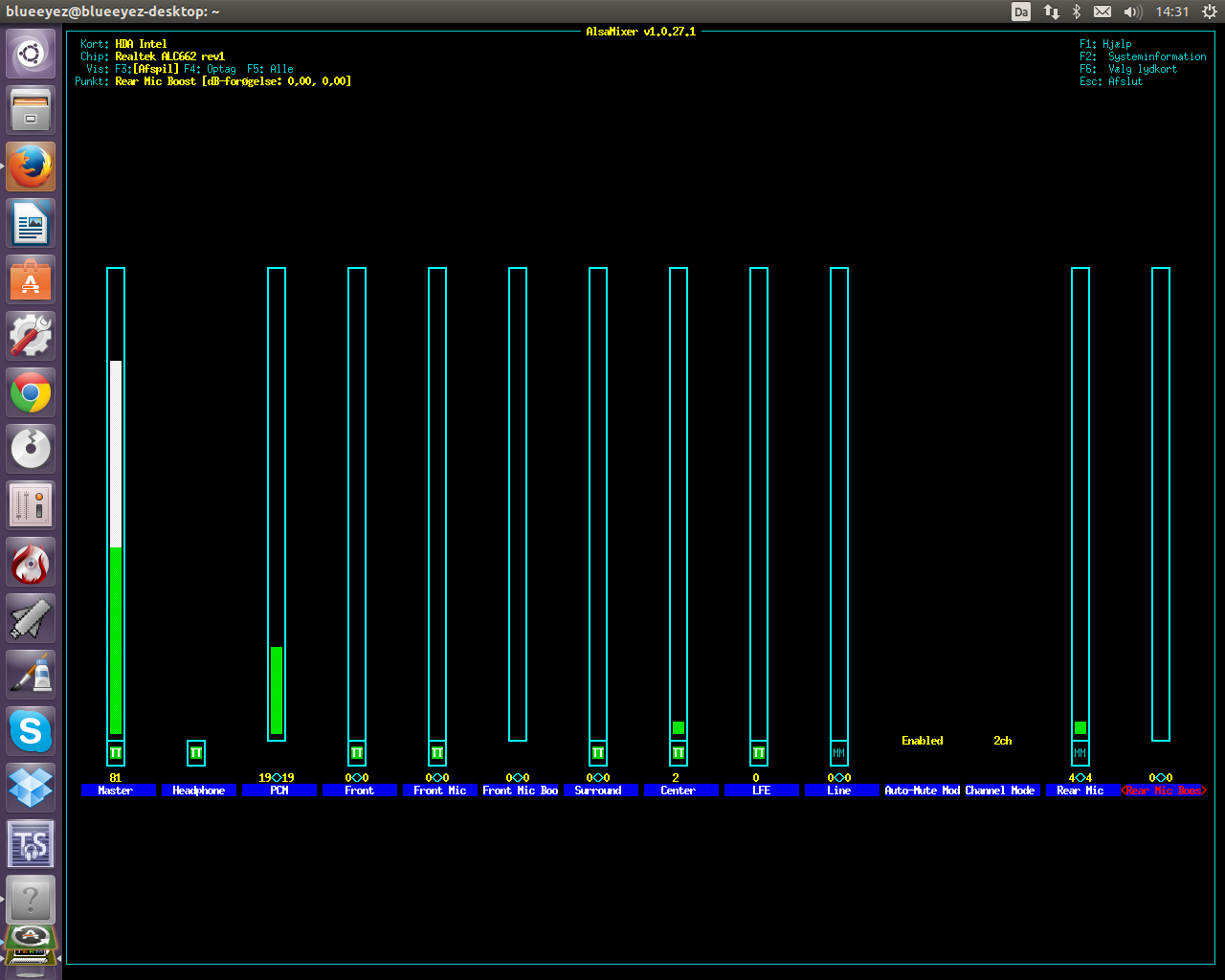Open the mail envelope messaging indicator
Image resolution: width=1225 pixels, height=980 pixels.
coord(1102,11)
